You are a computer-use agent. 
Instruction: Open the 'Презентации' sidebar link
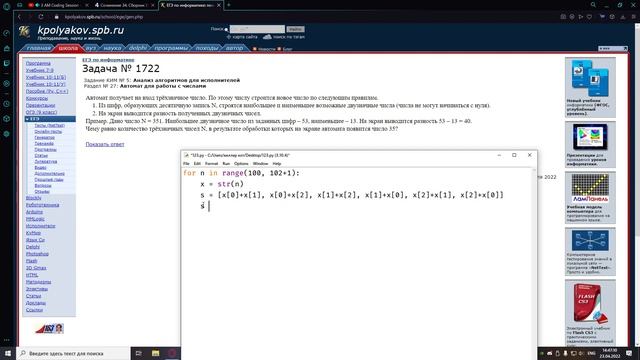(x=40, y=105)
